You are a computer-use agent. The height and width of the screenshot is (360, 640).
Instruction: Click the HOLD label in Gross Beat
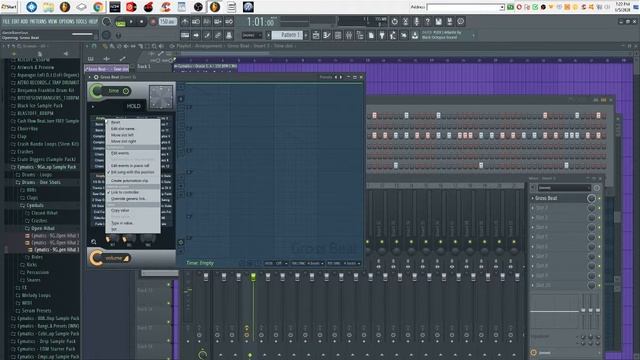click(133, 106)
